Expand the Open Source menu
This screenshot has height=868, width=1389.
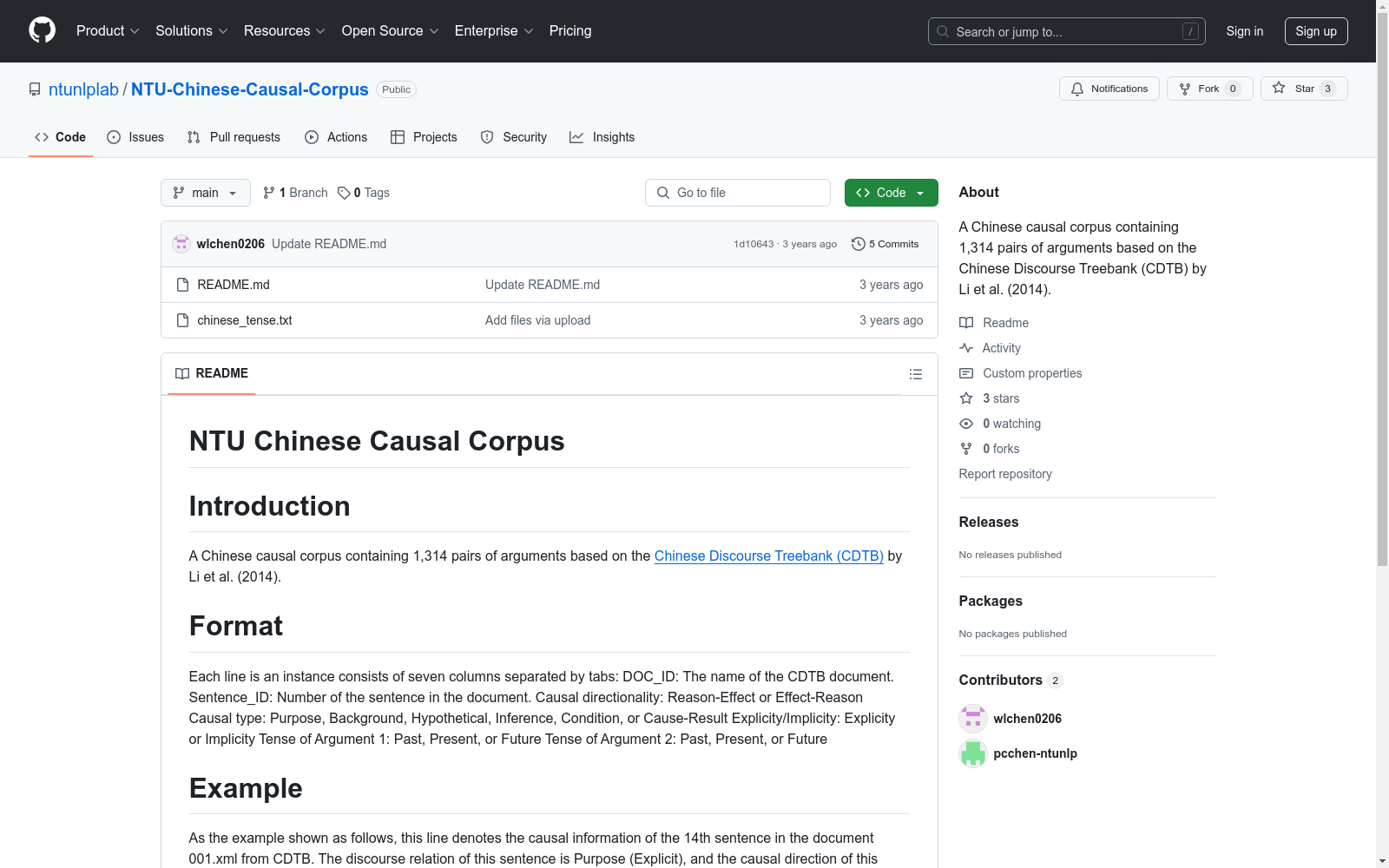pos(391,30)
